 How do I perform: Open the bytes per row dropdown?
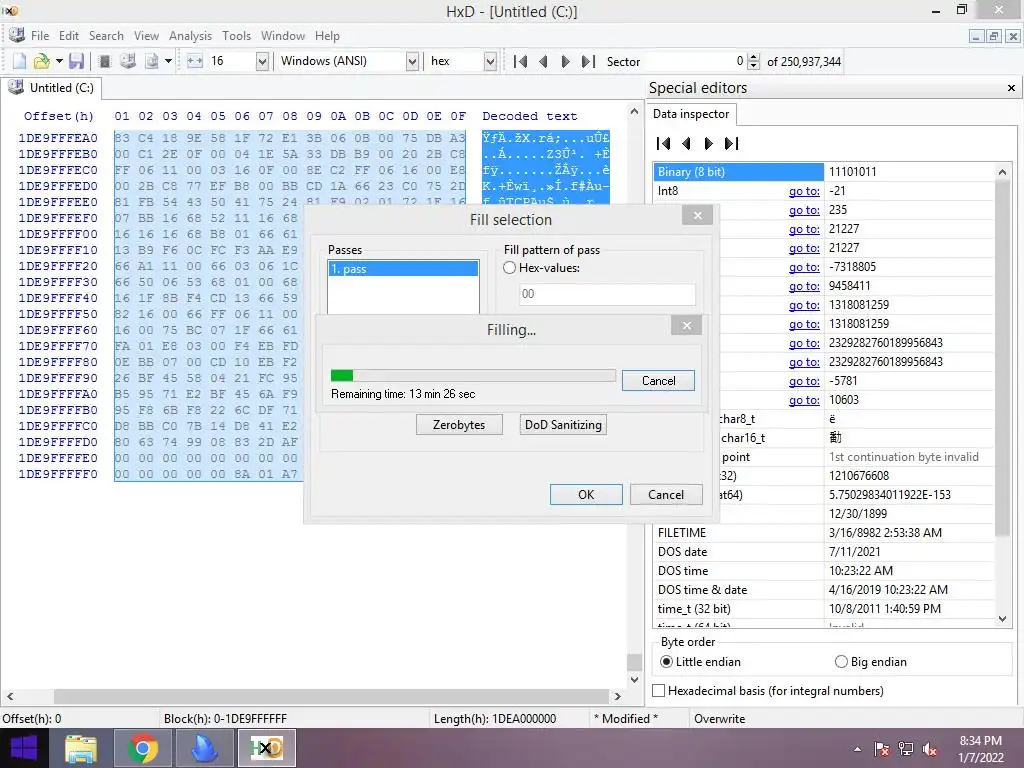[x=262, y=61]
